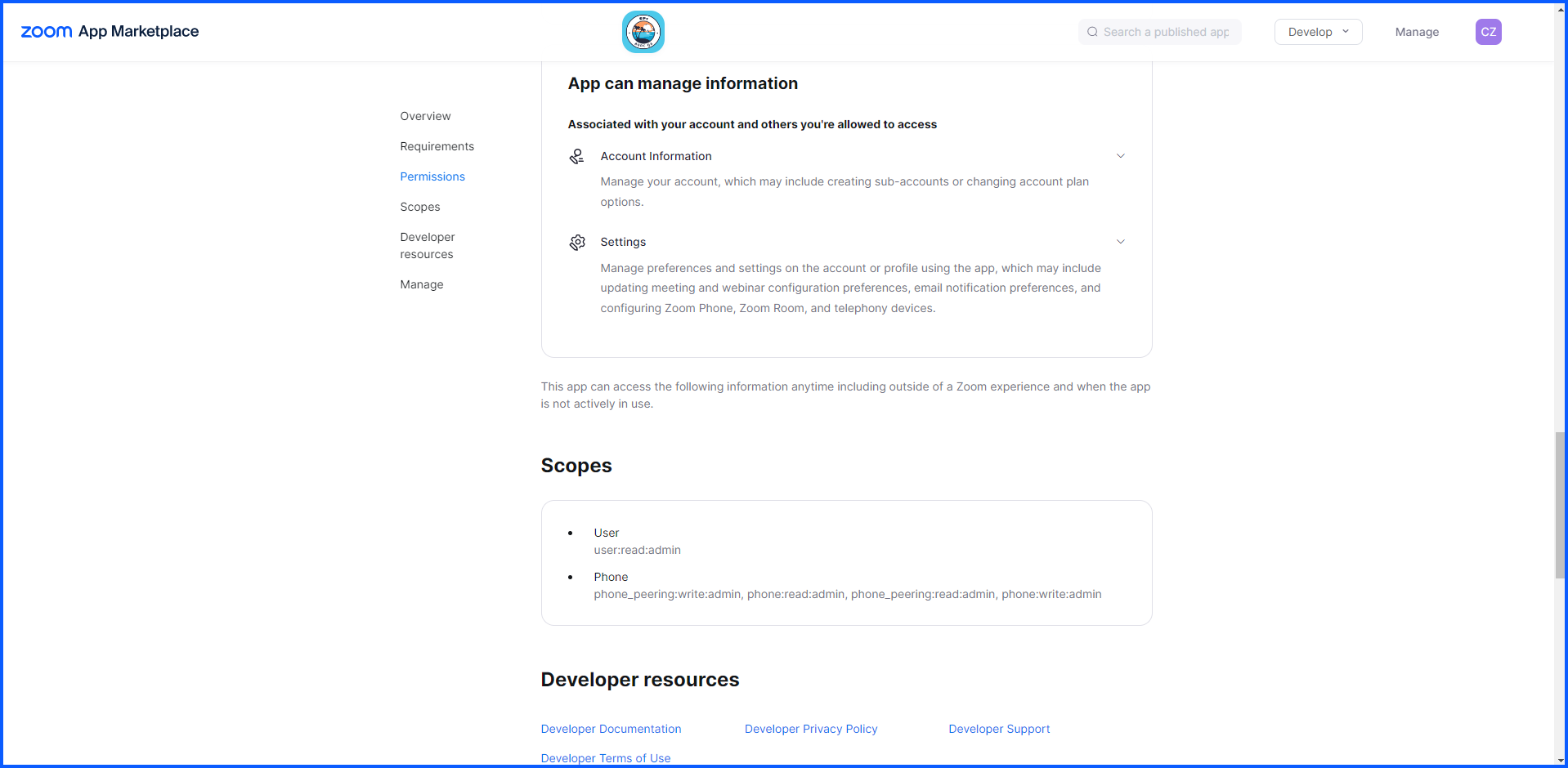The image size is (1568, 768).
Task: Click the Settings permission heading
Action: tap(623, 242)
